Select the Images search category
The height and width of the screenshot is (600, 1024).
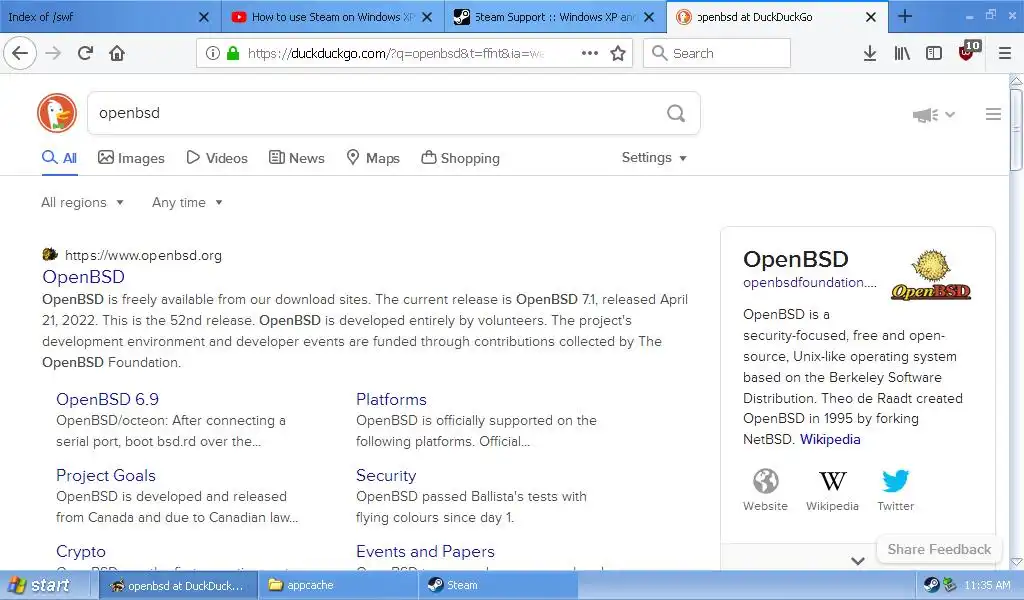click(x=131, y=158)
